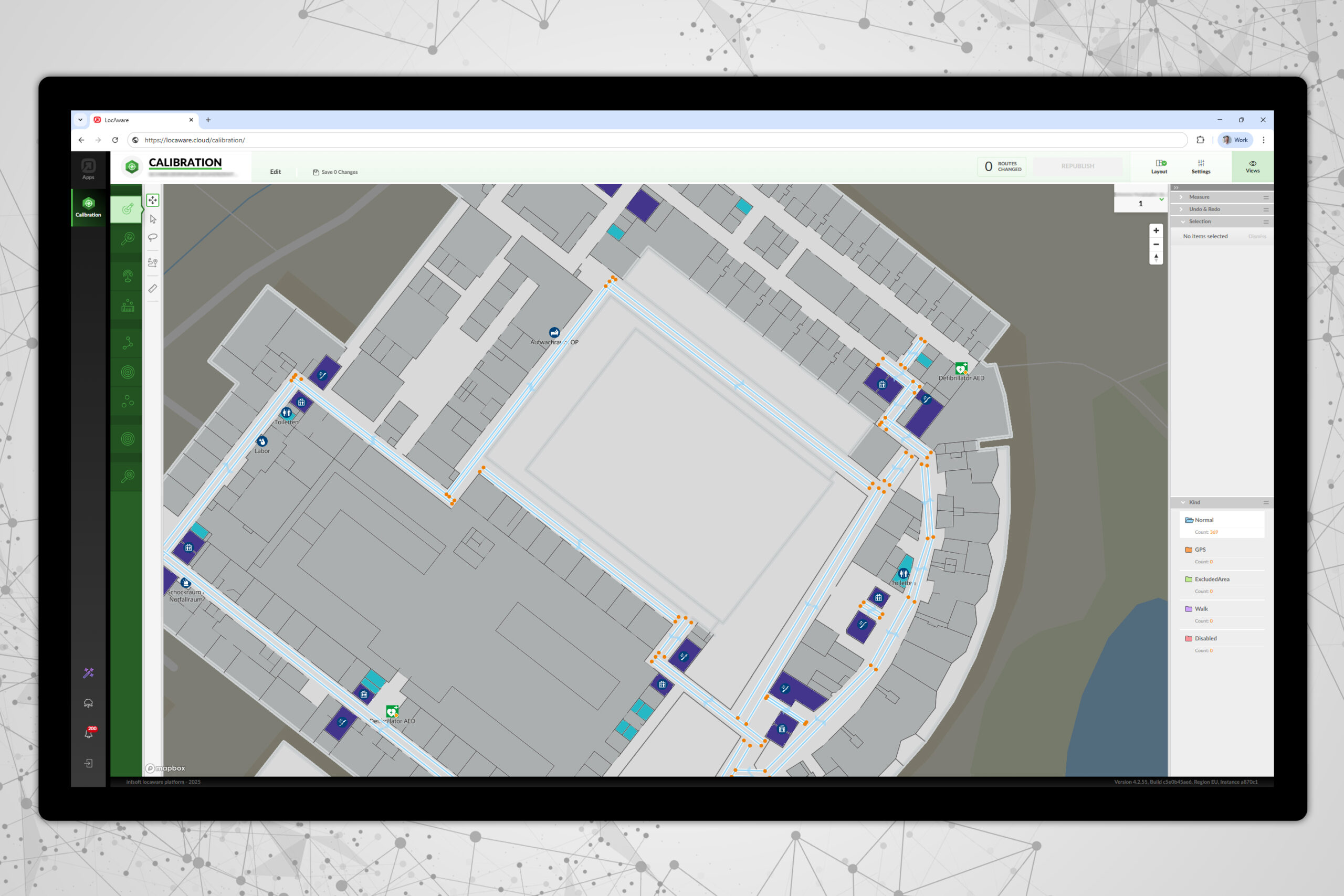
Task: Click Save 0 Changes button
Action: point(335,172)
